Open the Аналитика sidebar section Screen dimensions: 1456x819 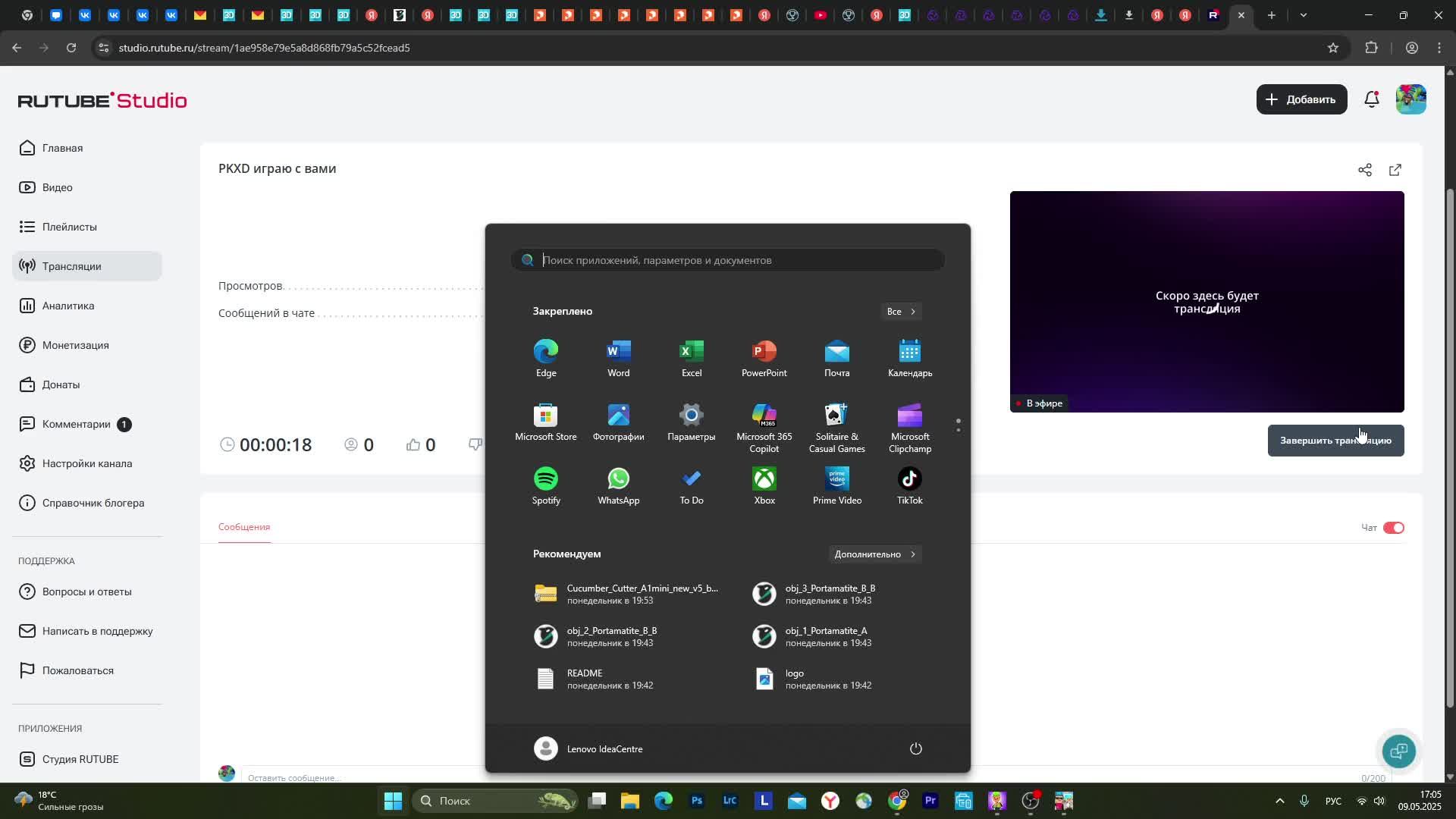tap(68, 306)
